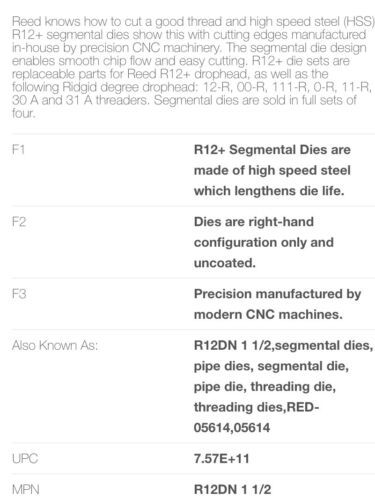375x500 pixels.
Task: Click the sentence about sets of four
Action: pyautogui.click(x=184, y=106)
